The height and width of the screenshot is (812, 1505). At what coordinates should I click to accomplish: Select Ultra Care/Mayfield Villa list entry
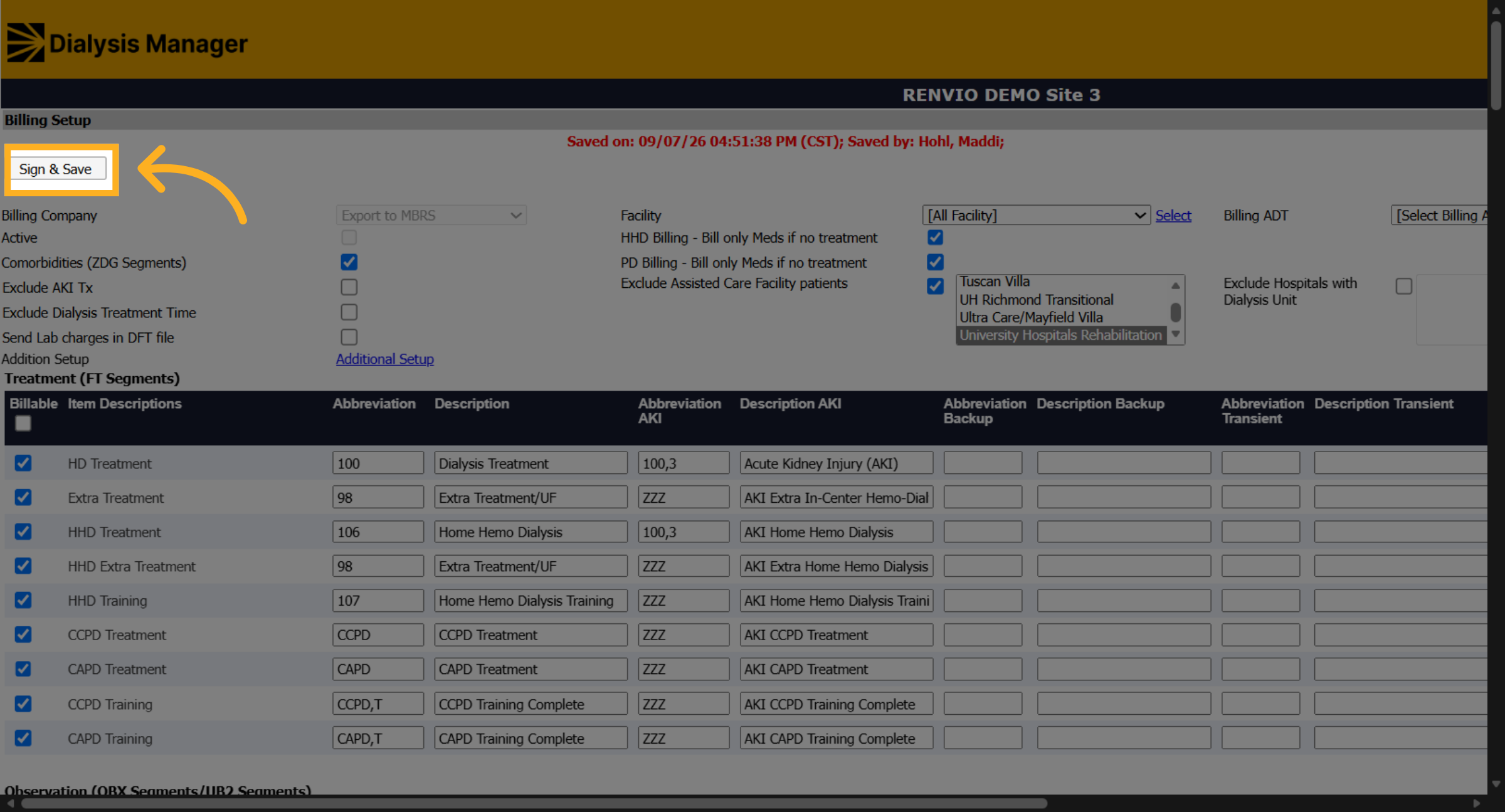point(1061,317)
